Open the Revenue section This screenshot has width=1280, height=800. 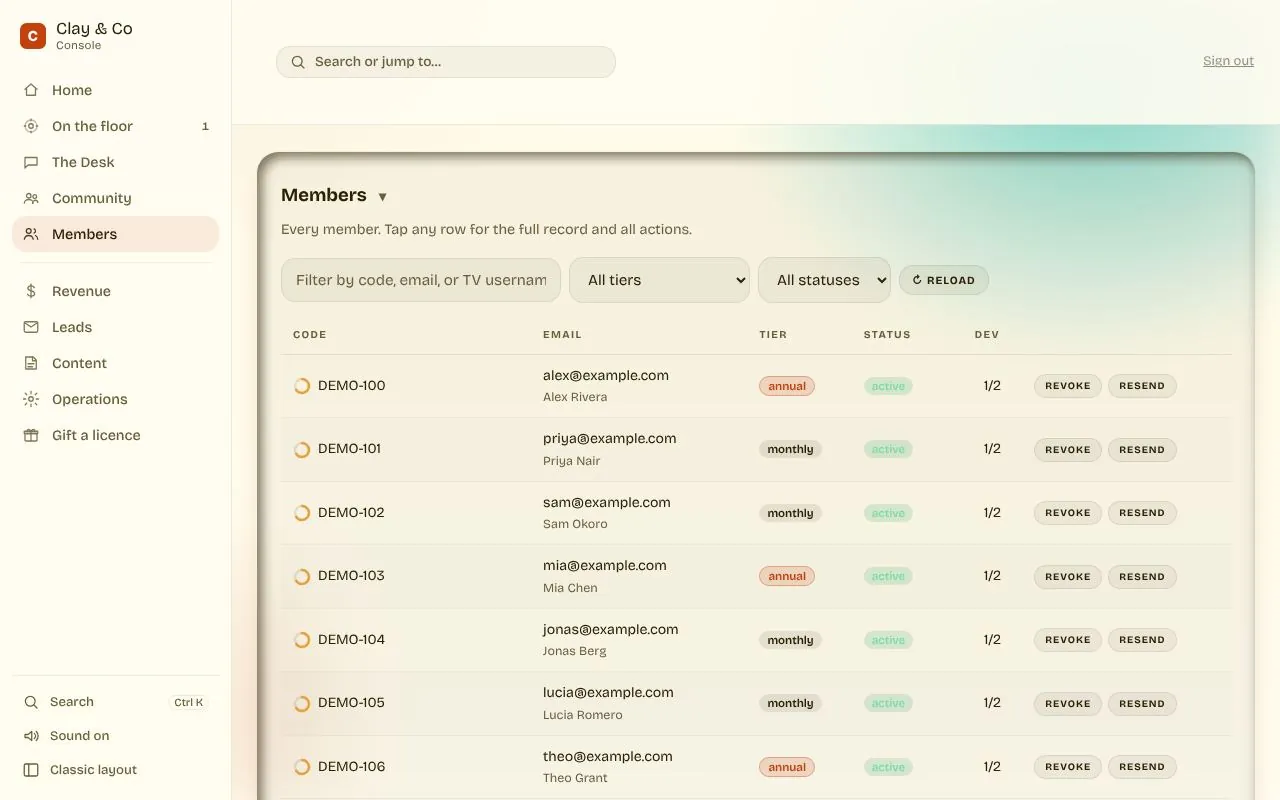(x=115, y=291)
